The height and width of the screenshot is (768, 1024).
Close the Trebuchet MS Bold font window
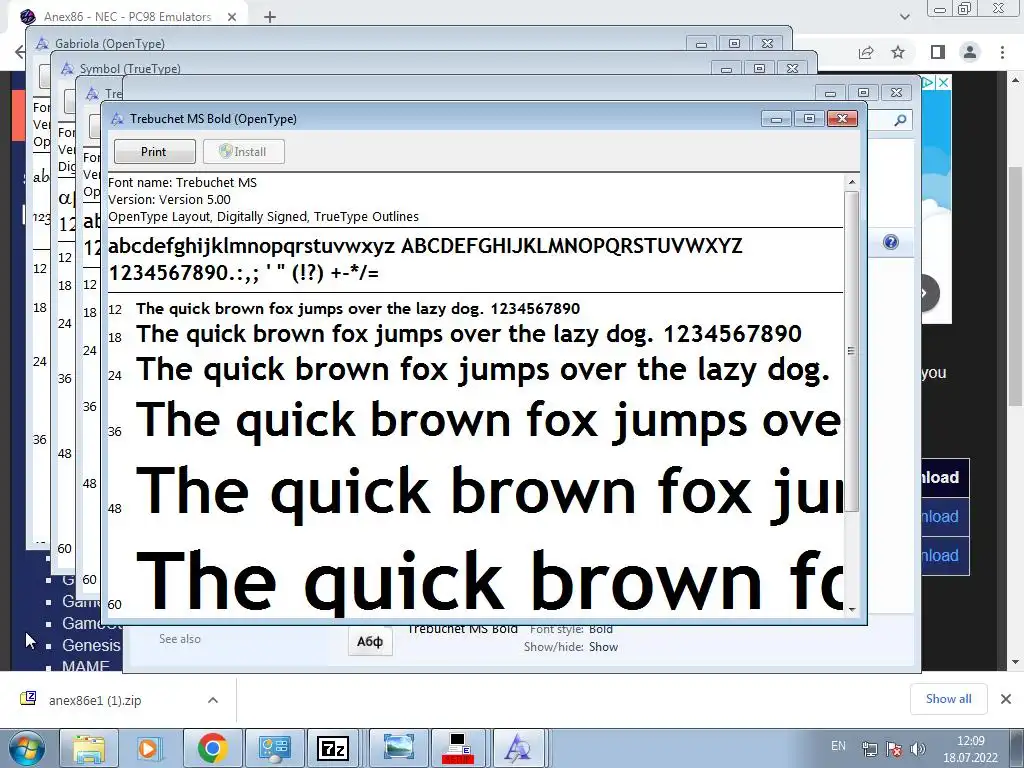click(x=842, y=119)
